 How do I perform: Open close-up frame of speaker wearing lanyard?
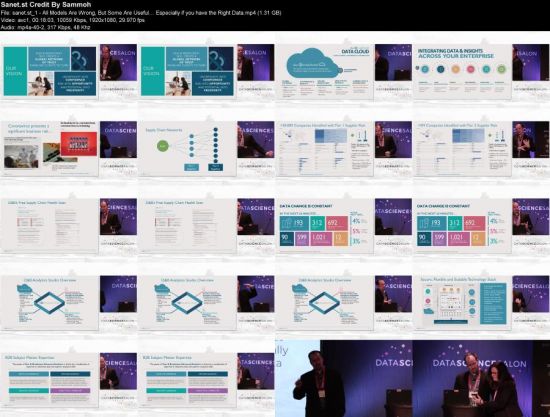(x=344, y=378)
